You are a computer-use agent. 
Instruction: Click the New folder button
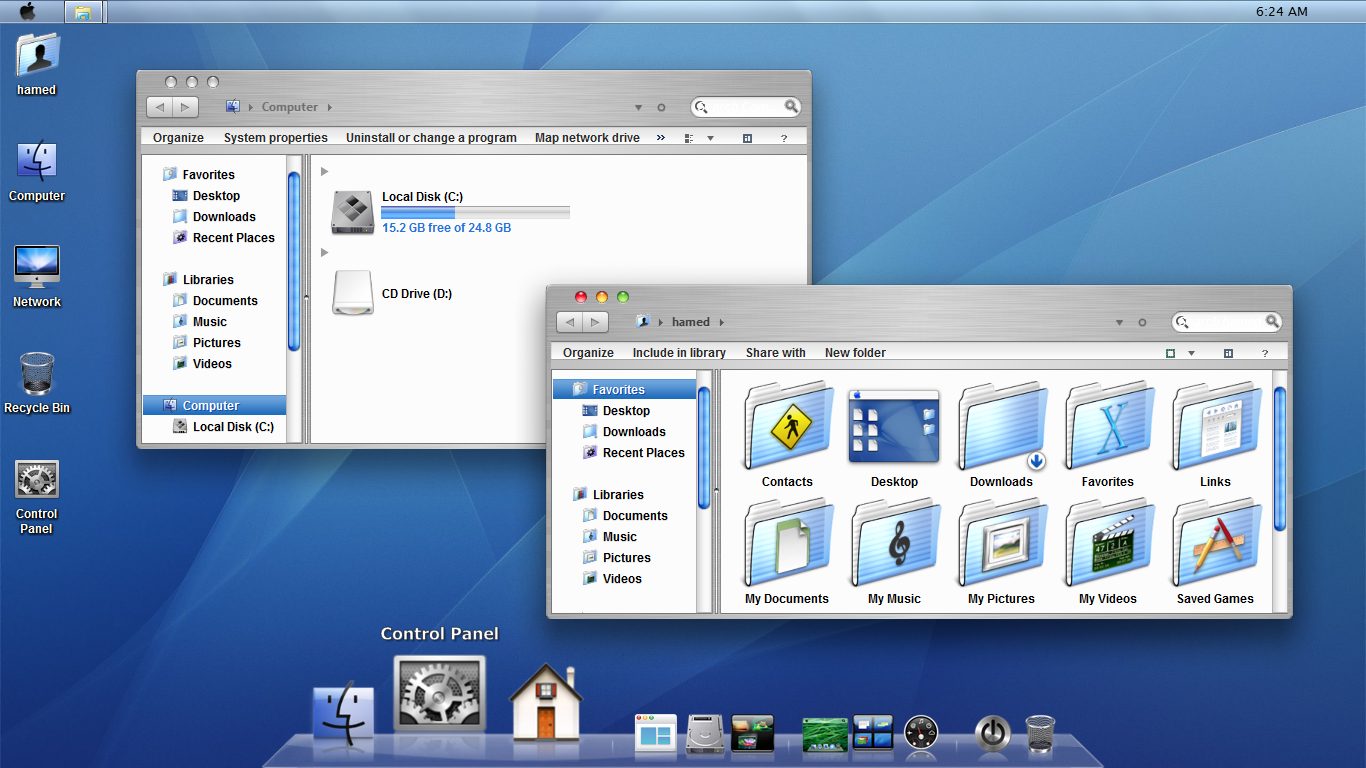click(x=855, y=353)
